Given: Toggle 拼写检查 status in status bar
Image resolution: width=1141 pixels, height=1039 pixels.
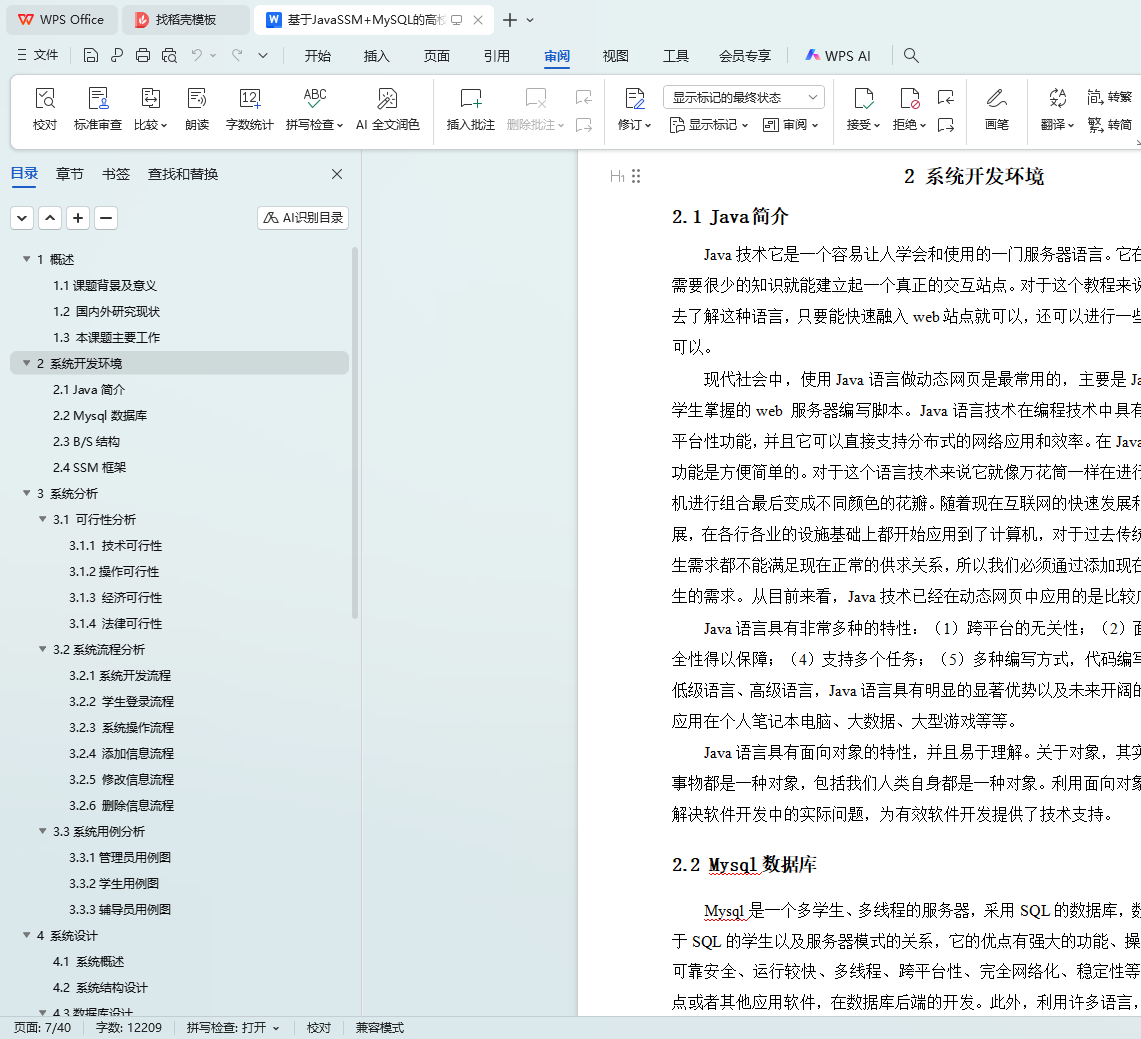Looking at the screenshot, I should (x=232, y=1028).
